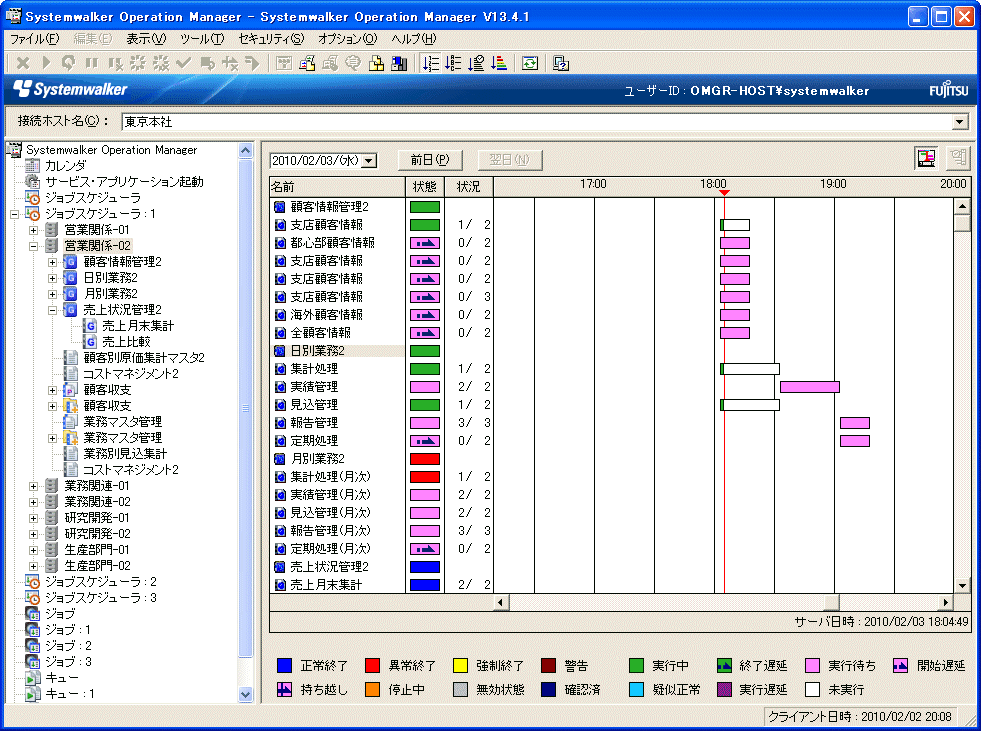981x731 pixels.
Task: Click the 実行中 green legend swatch
Action: 636,665
